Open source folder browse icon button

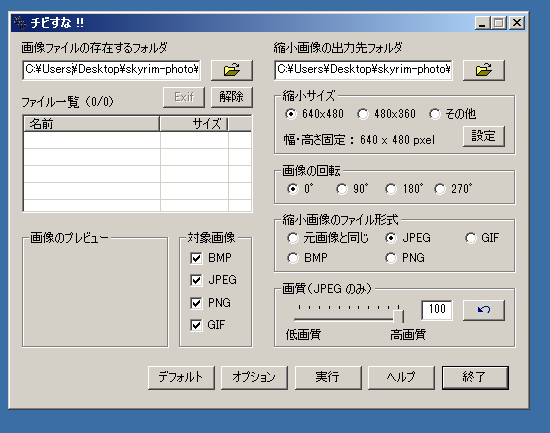coord(232,70)
